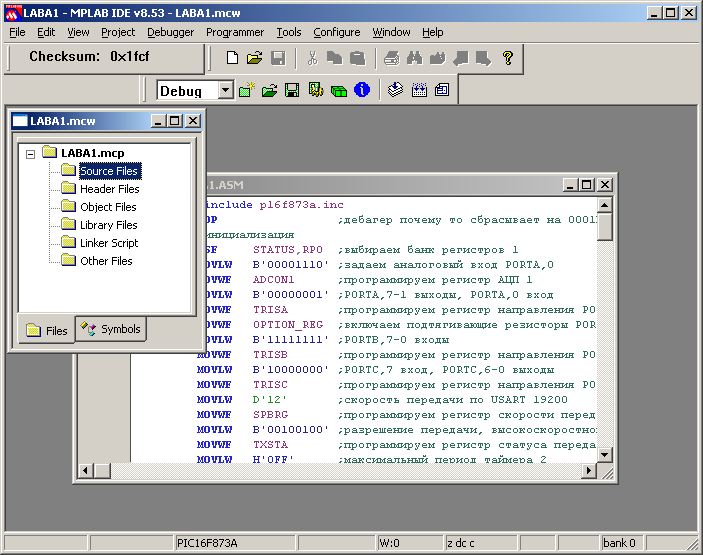Viewport: 703px width, 555px height.
Task: Click the W:0 status bar field
Action: pos(409,543)
